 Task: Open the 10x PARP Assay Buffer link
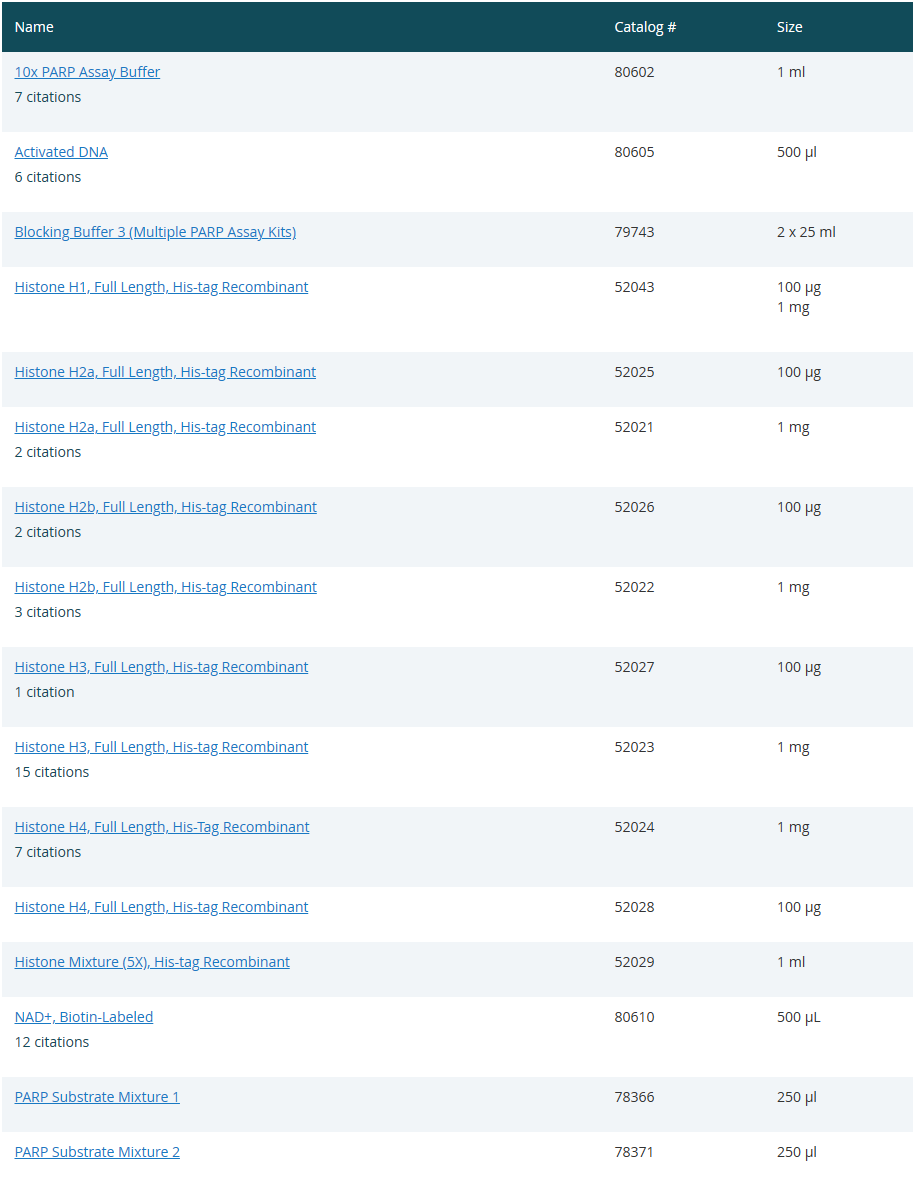pyautogui.click(x=87, y=72)
